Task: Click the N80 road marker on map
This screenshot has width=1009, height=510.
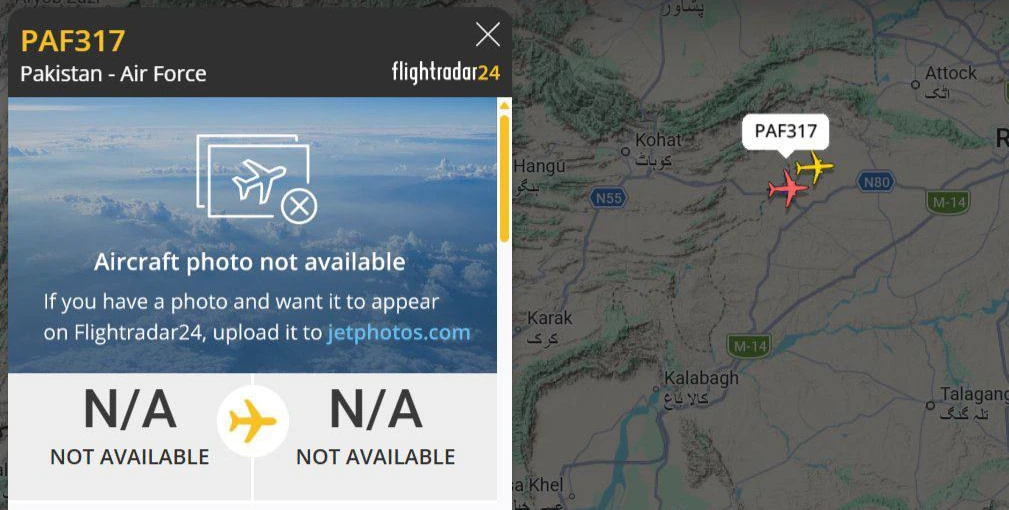Action: (876, 182)
